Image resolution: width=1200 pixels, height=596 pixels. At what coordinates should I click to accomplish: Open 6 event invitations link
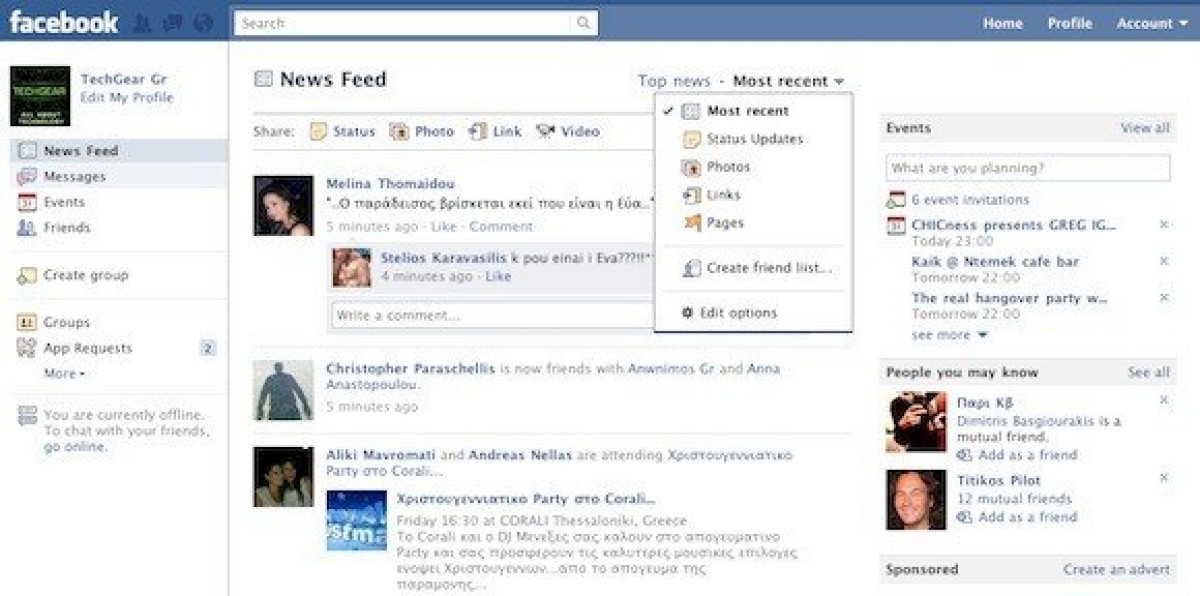pos(970,200)
